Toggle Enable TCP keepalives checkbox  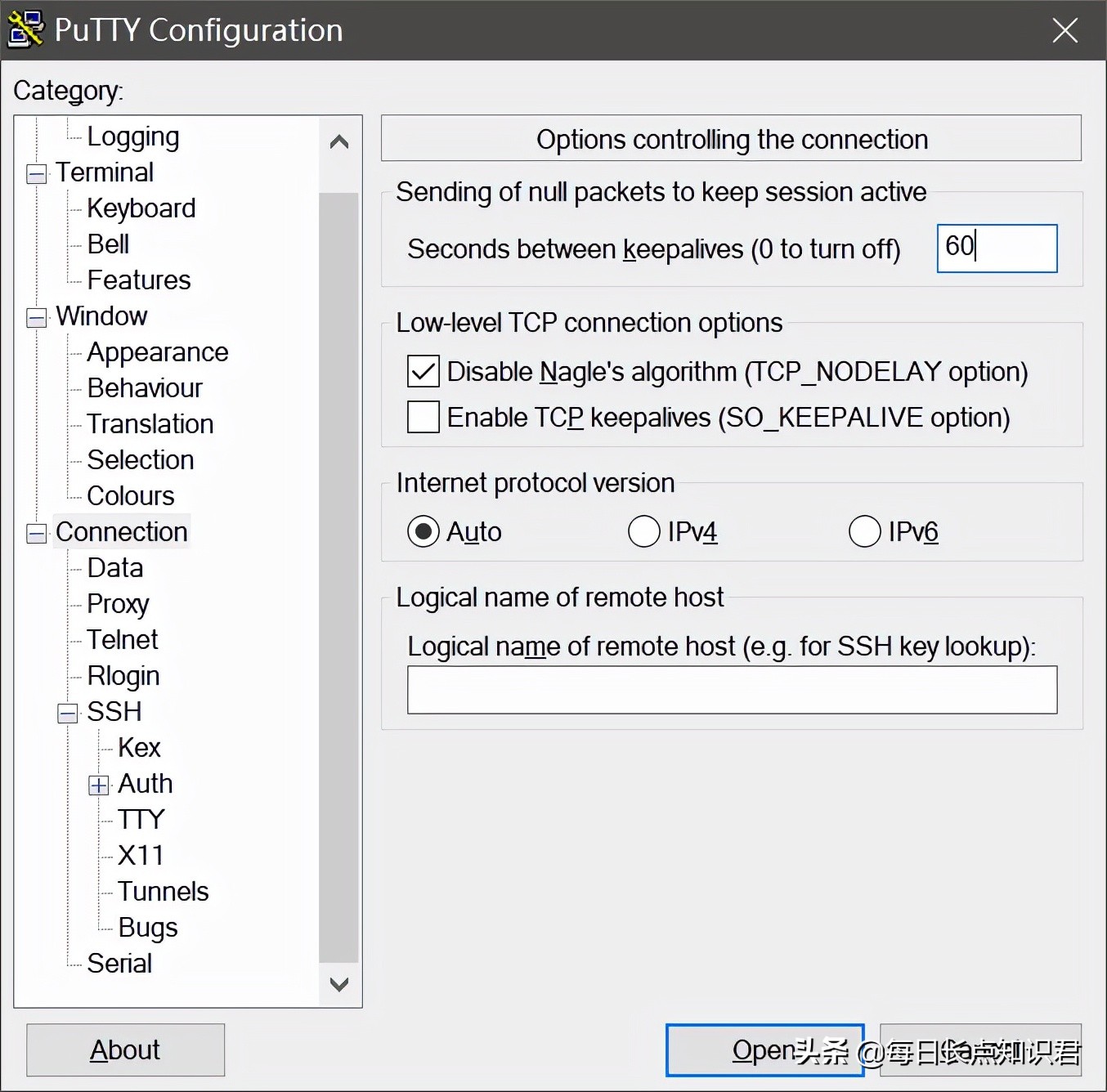click(x=424, y=417)
